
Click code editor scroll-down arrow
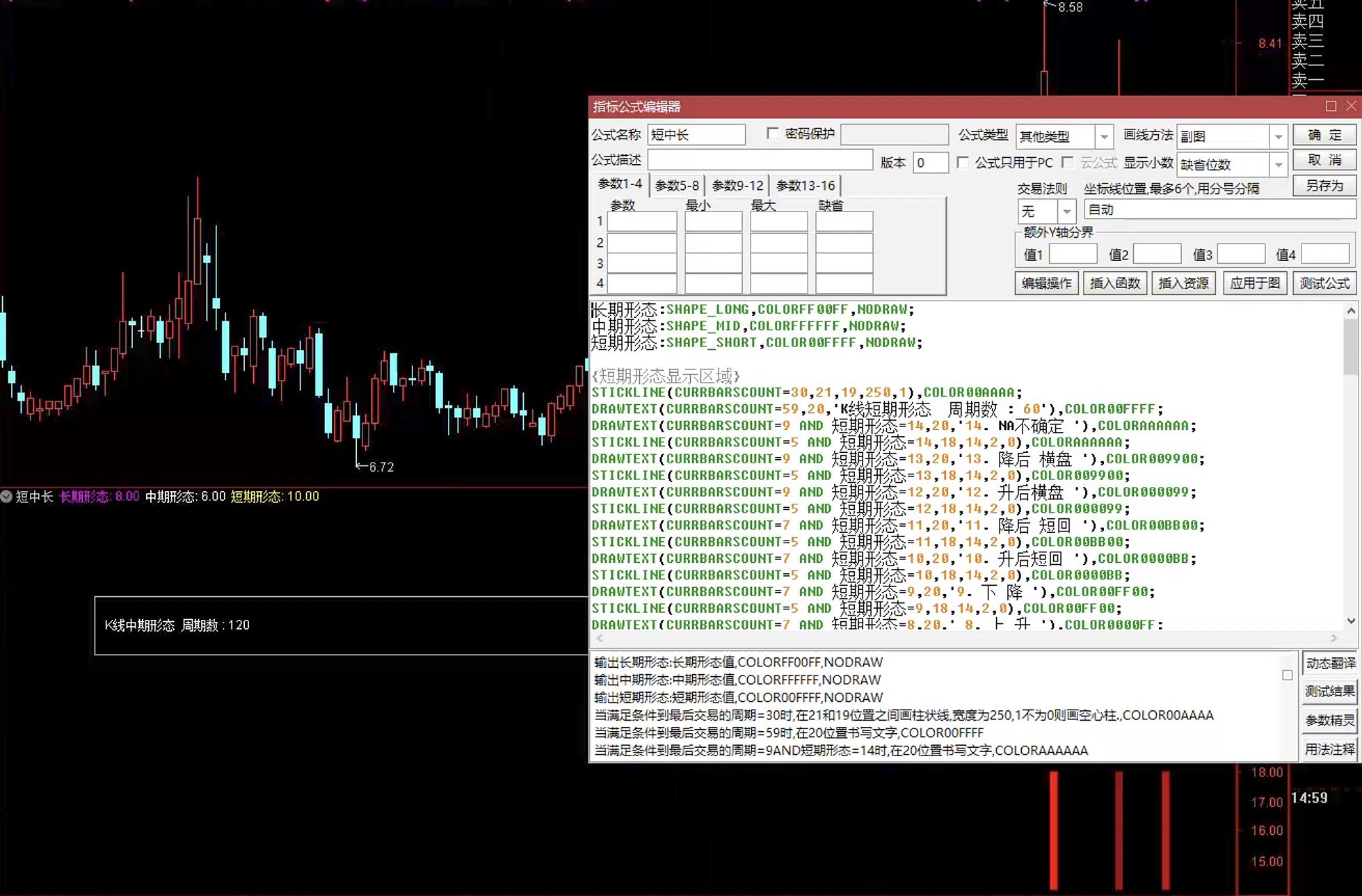tap(1351, 621)
